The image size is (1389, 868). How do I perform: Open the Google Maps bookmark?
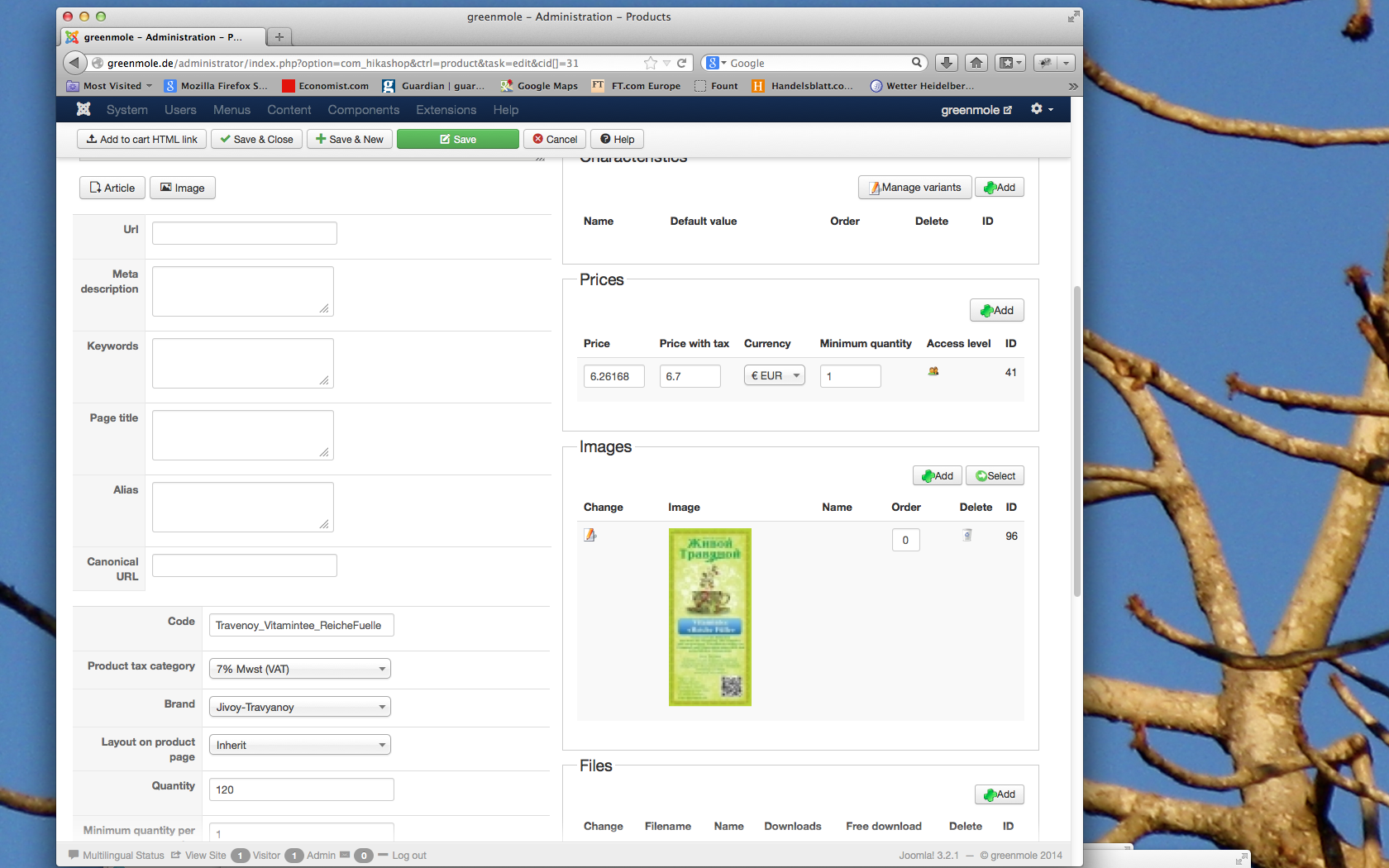[x=539, y=86]
